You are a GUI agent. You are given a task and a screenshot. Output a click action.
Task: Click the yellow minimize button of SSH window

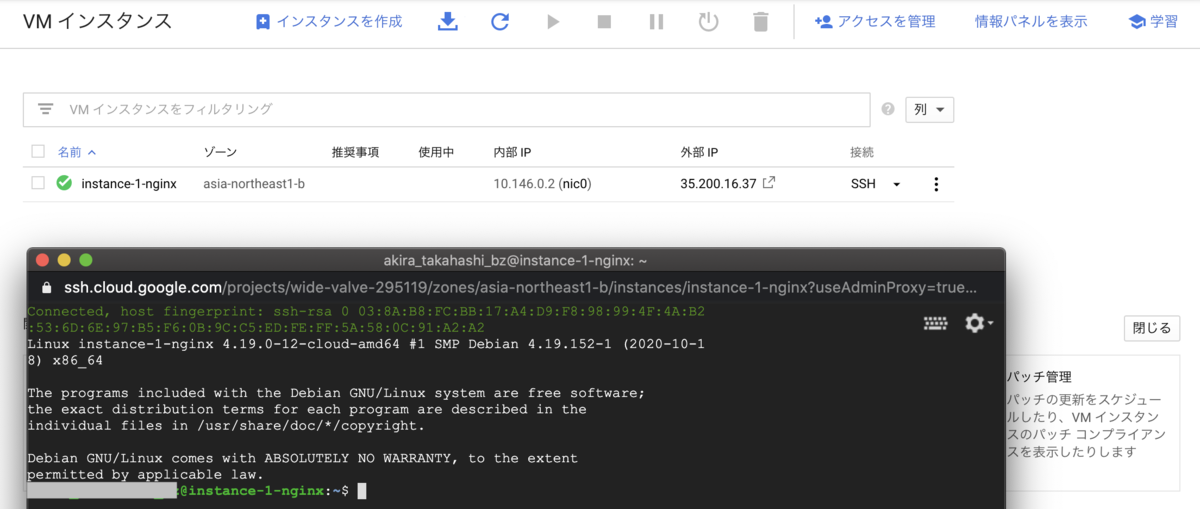(64, 260)
